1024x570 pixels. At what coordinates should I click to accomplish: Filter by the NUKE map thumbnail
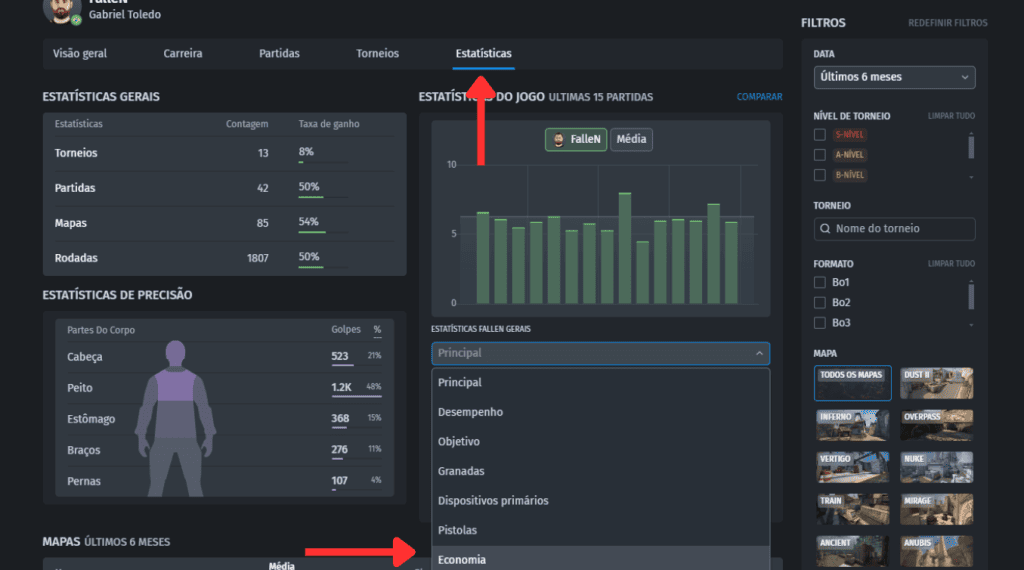(936, 467)
